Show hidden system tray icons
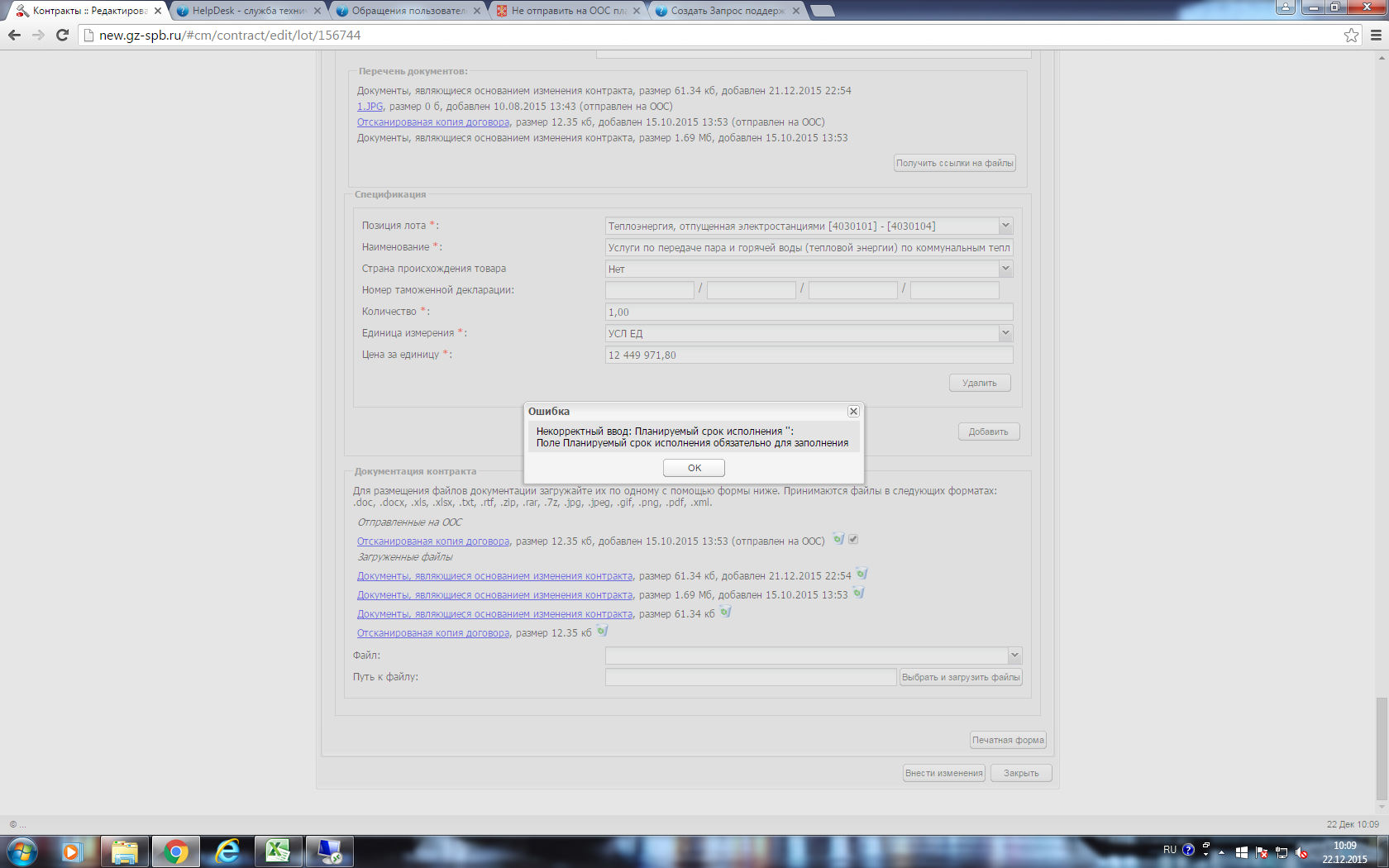1389x868 pixels. (1221, 852)
